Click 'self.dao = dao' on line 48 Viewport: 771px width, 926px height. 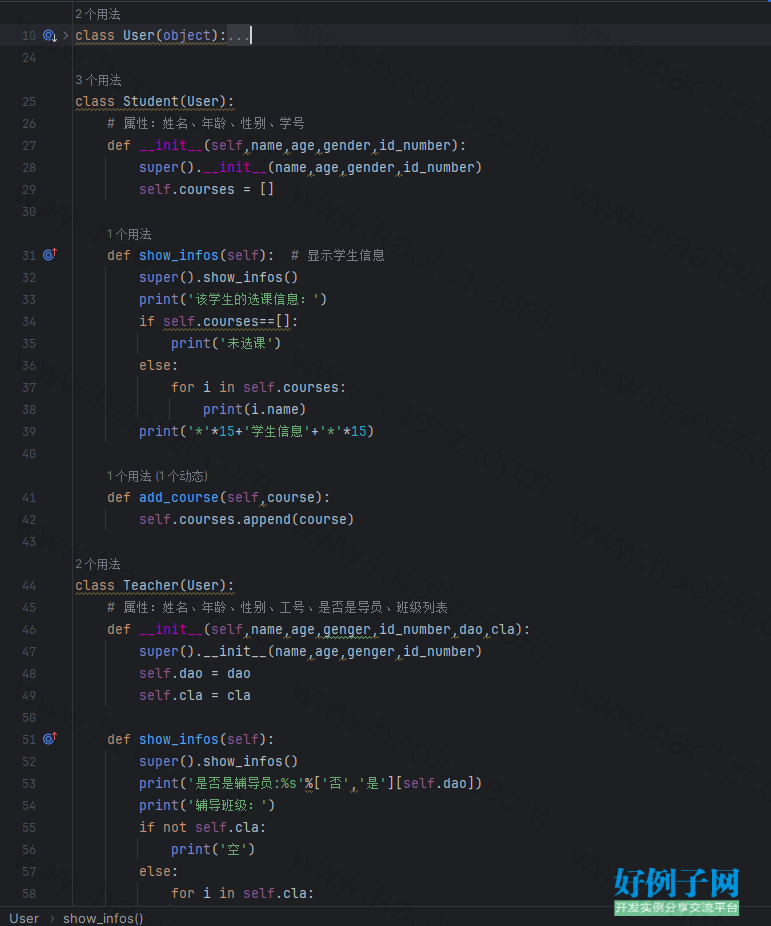pos(195,674)
